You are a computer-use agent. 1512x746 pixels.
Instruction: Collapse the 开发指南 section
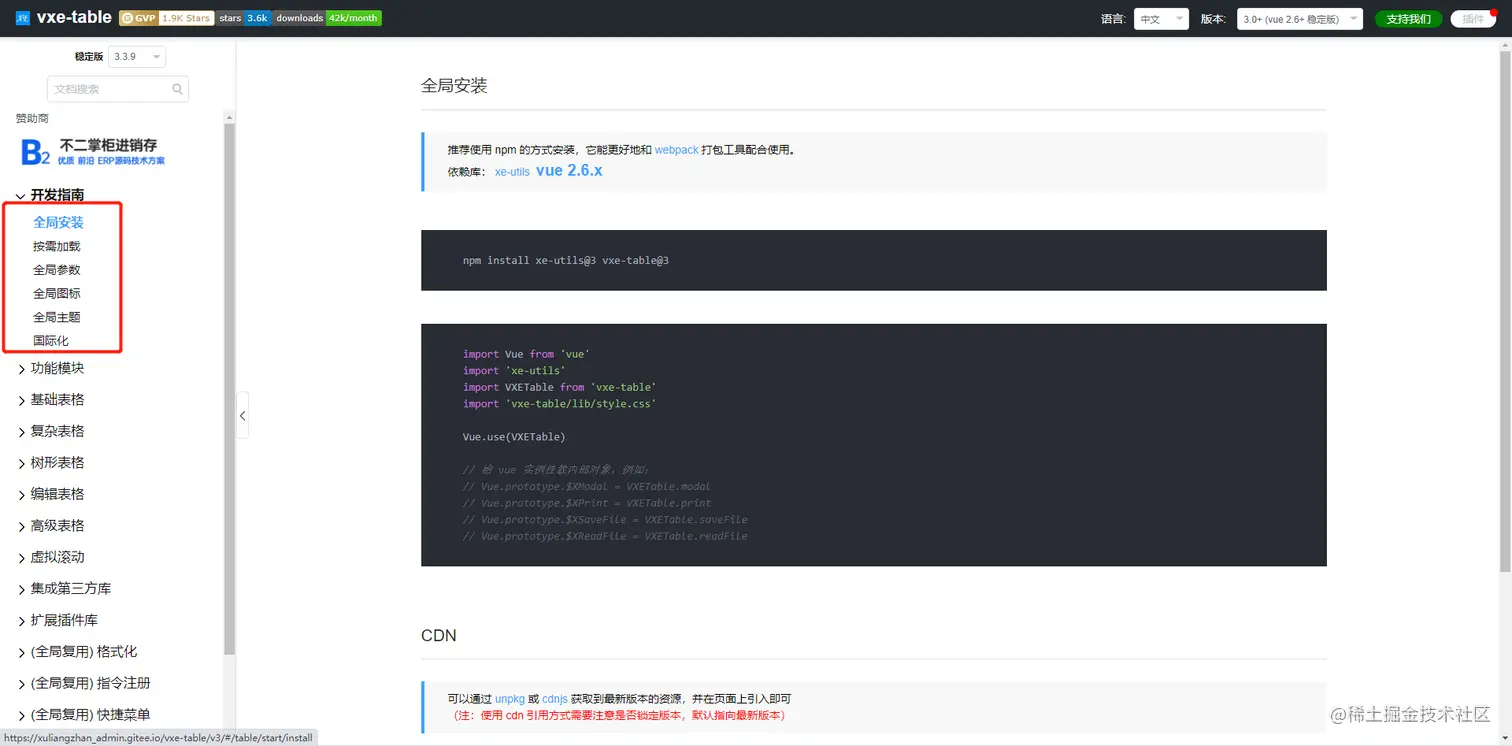point(50,195)
